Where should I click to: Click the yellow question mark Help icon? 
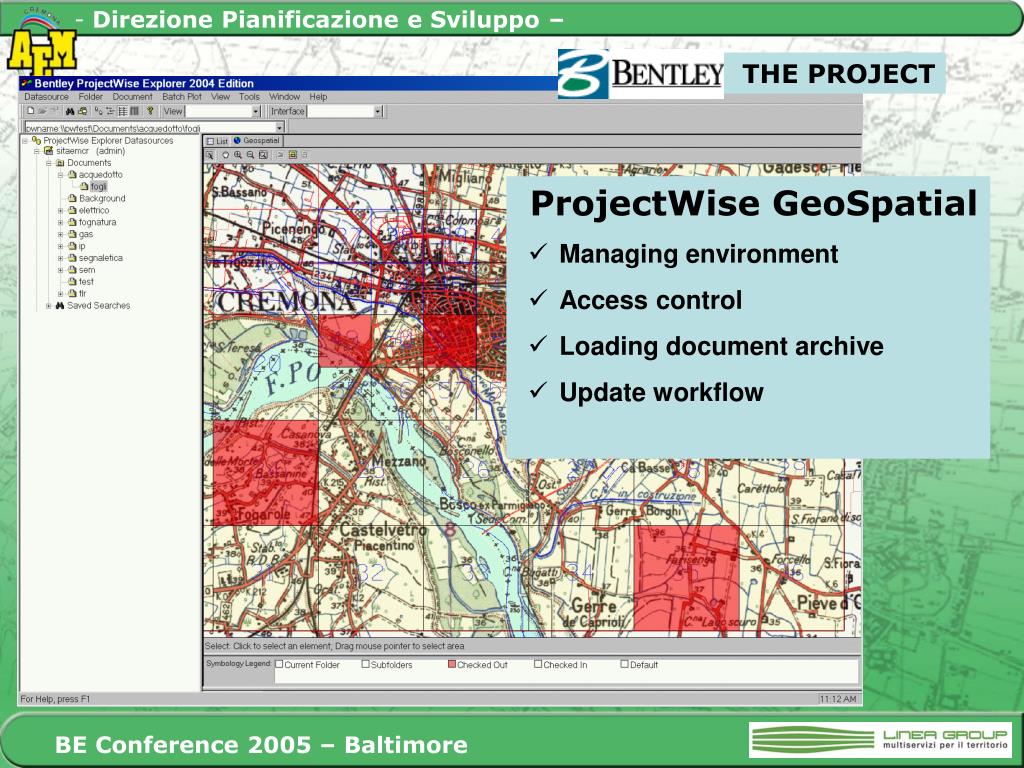pyautogui.click(x=150, y=111)
